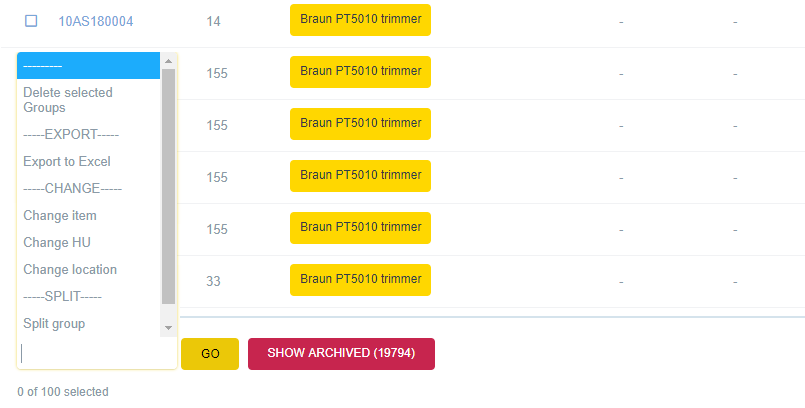Image resolution: width=805 pixels, height=408 pixels.
Task: Select 'Change item' option
Action: [60, 215]
